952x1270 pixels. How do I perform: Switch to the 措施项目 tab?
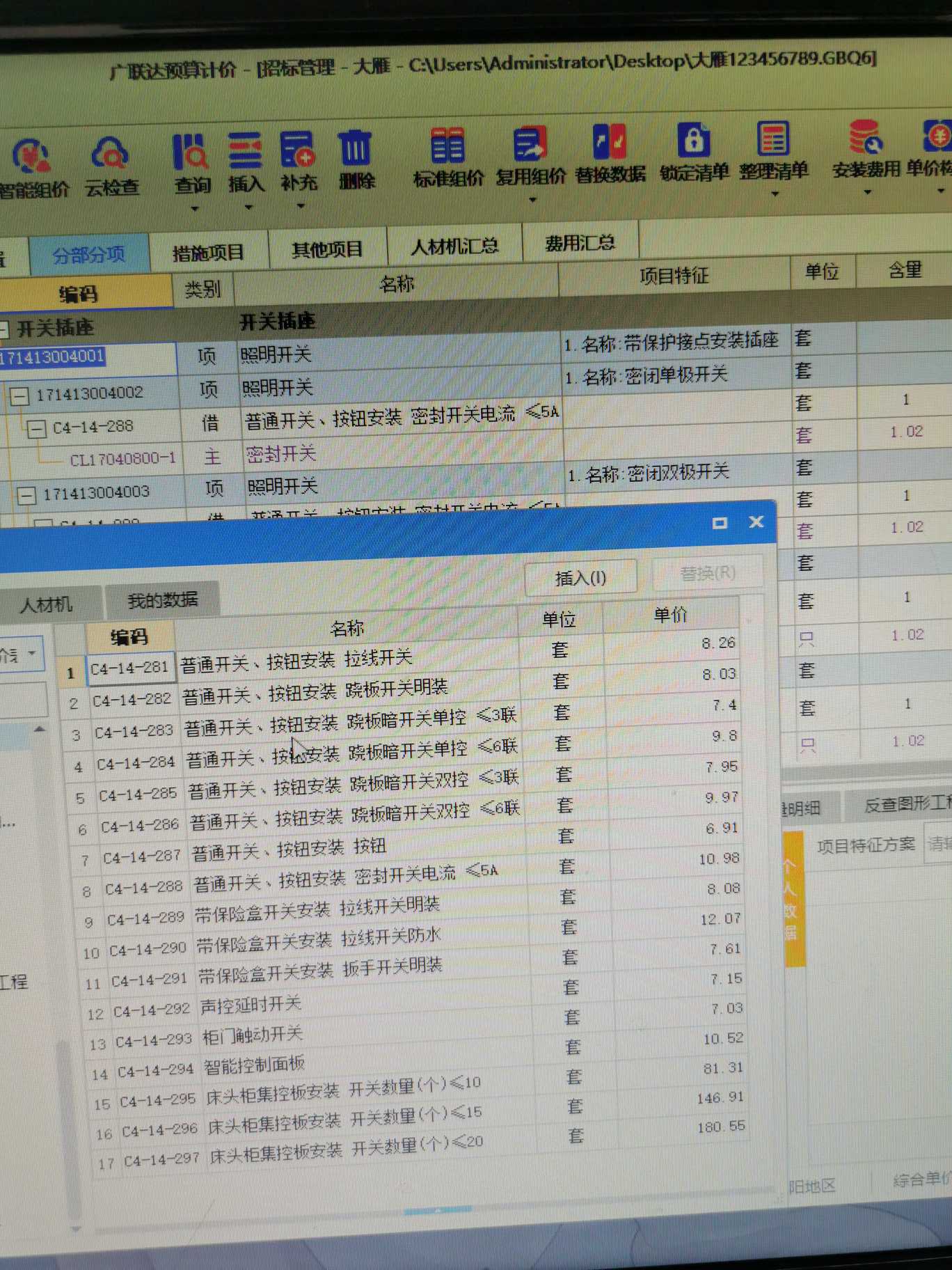(208, 252)
